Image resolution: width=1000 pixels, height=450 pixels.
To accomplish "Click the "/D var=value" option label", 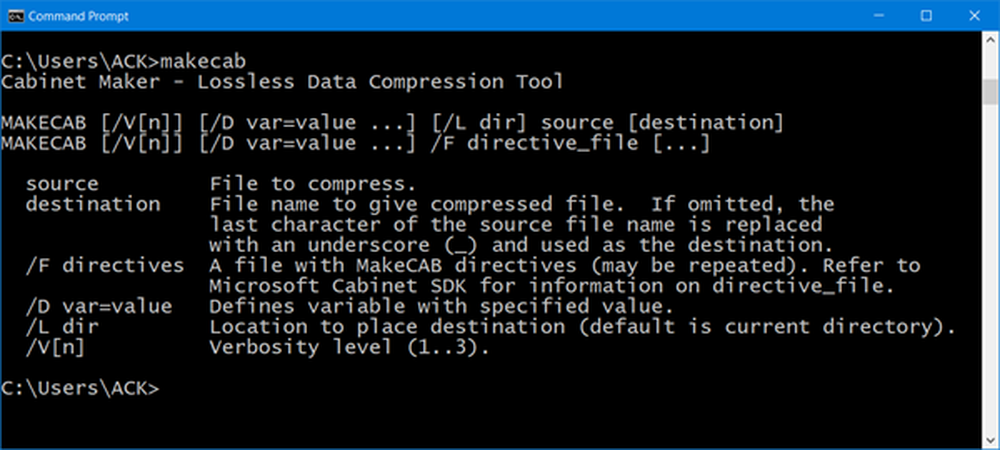I will point(98,306).
